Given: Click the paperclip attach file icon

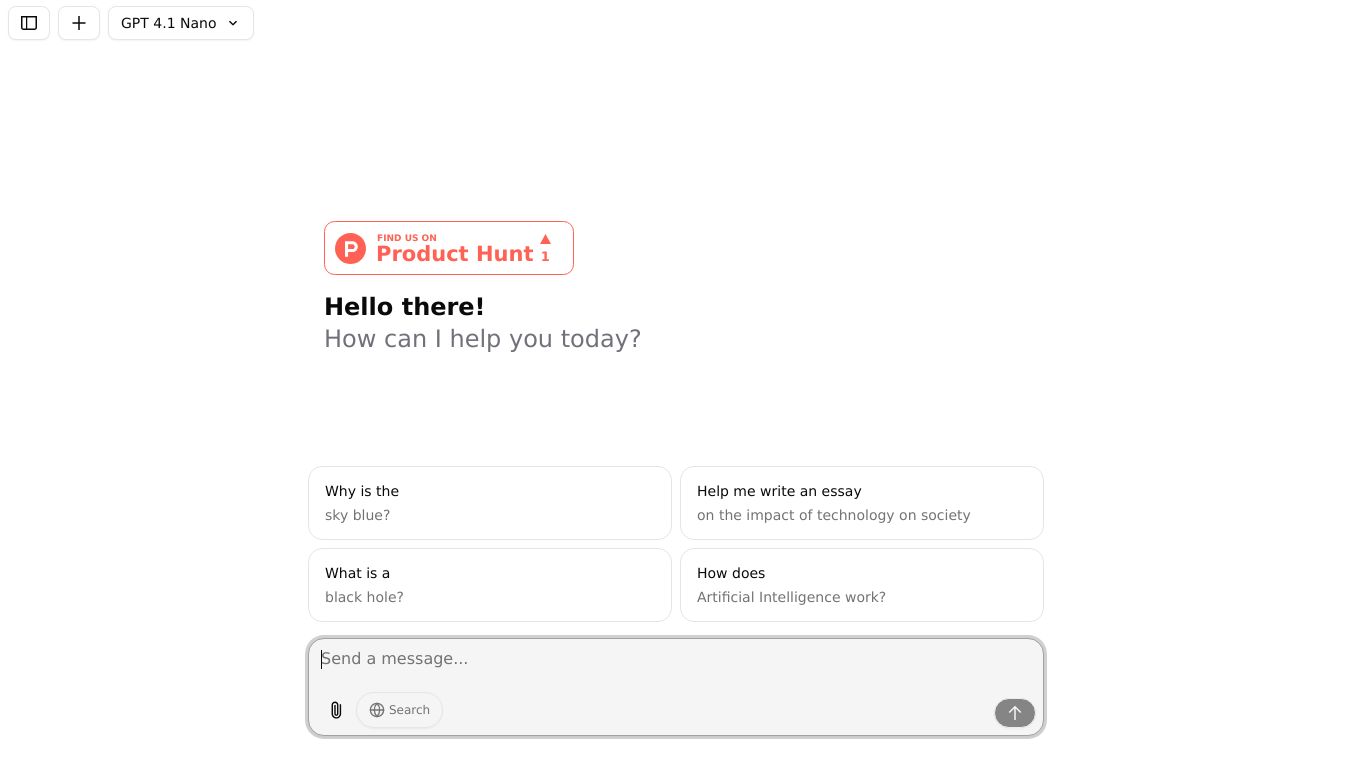Looking at the screenshot, I should (x=336, y=710).
